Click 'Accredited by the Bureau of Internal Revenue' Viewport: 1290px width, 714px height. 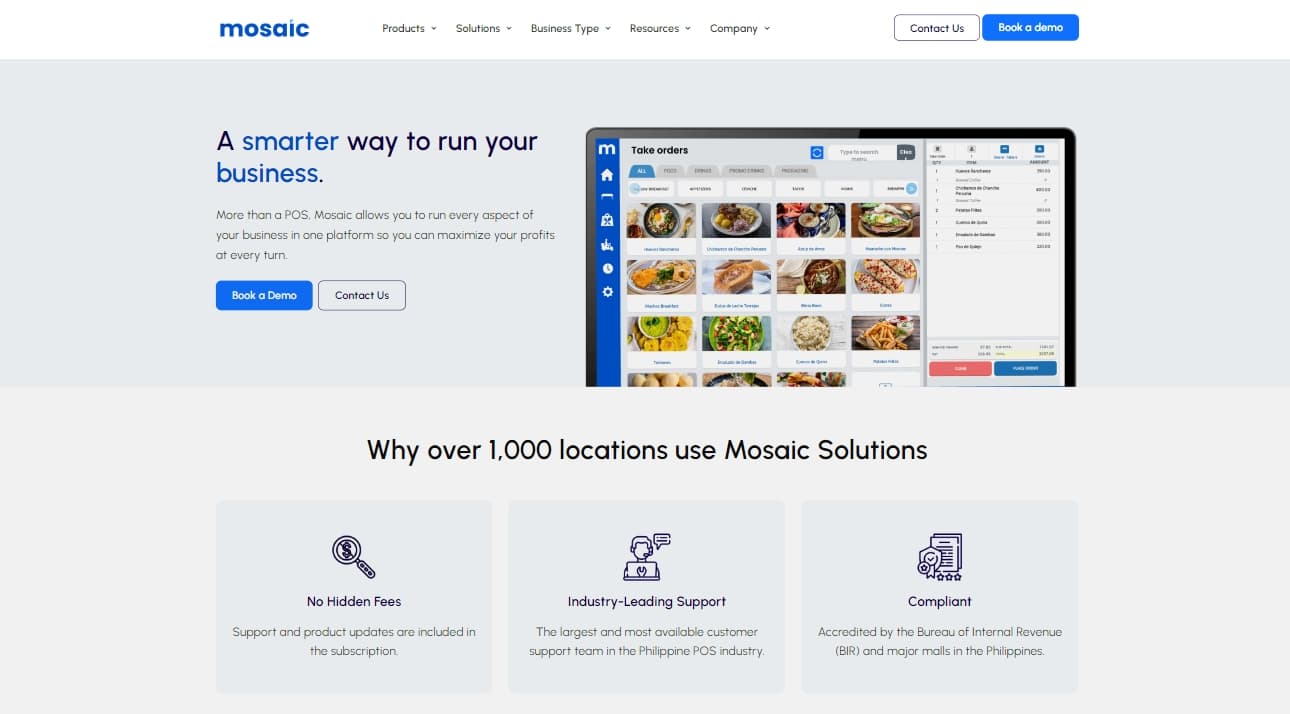tap(940, 632)
